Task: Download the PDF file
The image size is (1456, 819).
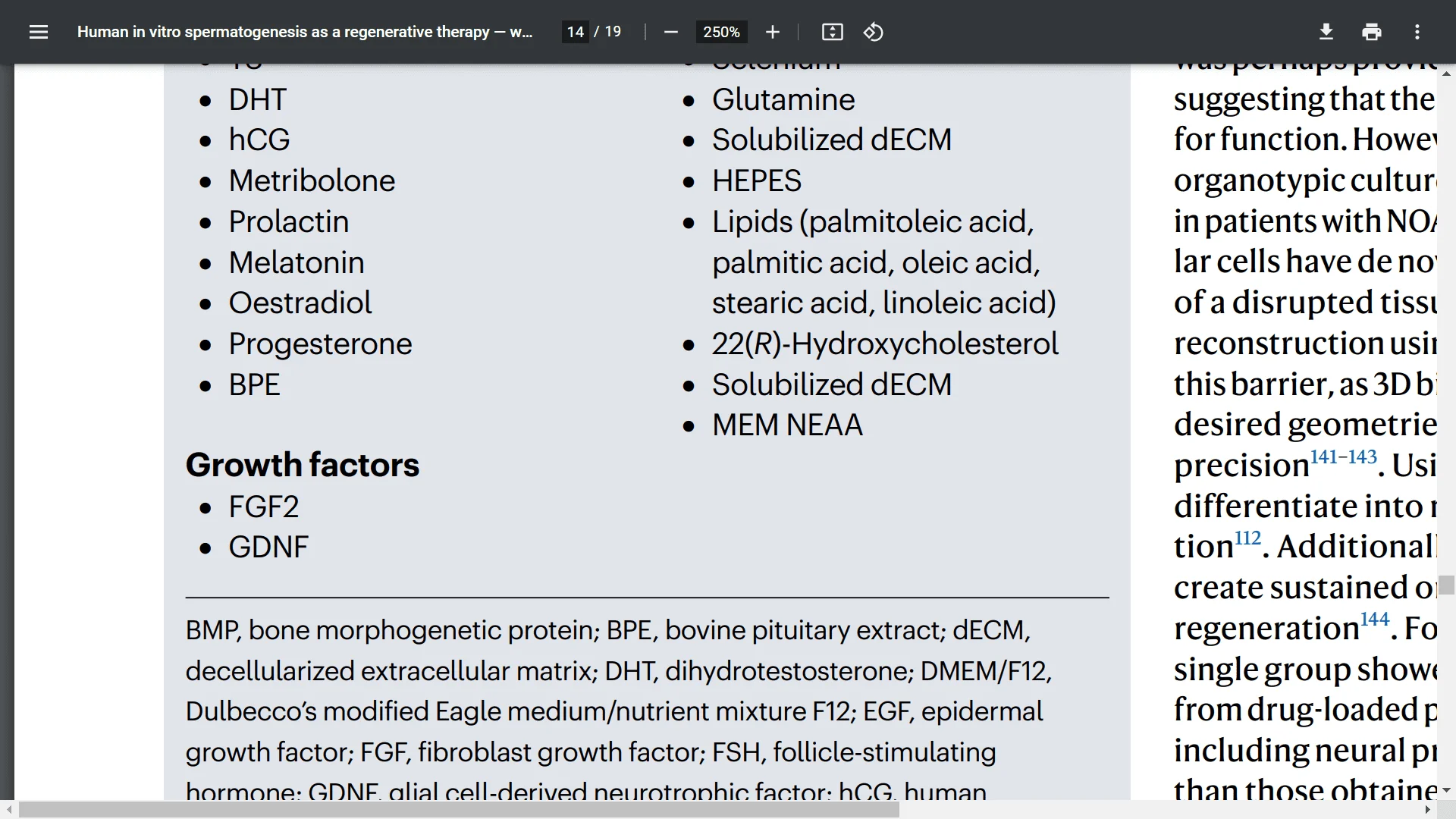Action: 1326,32
